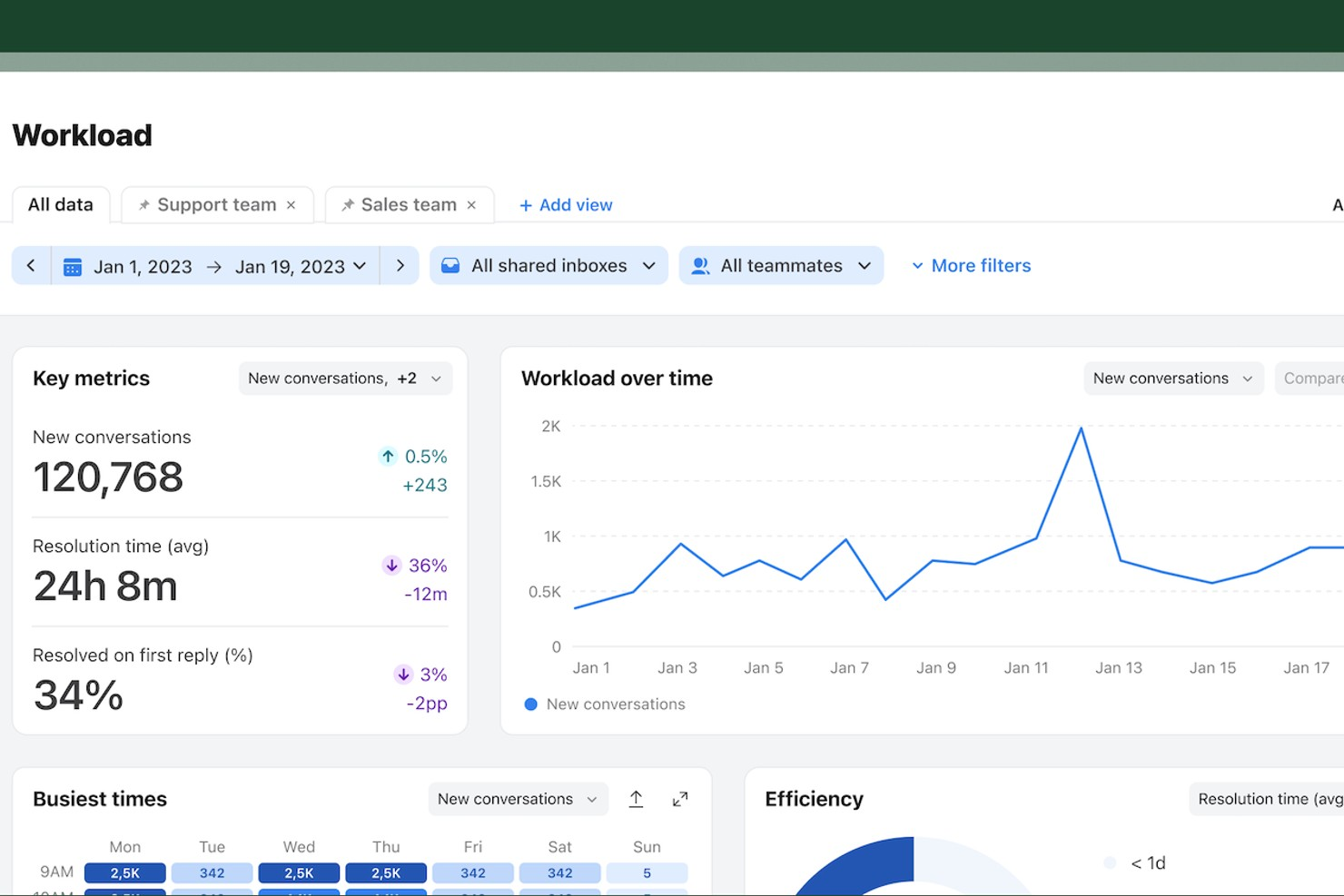The width and height of the screenshot is (1344, 896).
Task: Open Workload over time metric dropdown
Action: point(1172,378)
